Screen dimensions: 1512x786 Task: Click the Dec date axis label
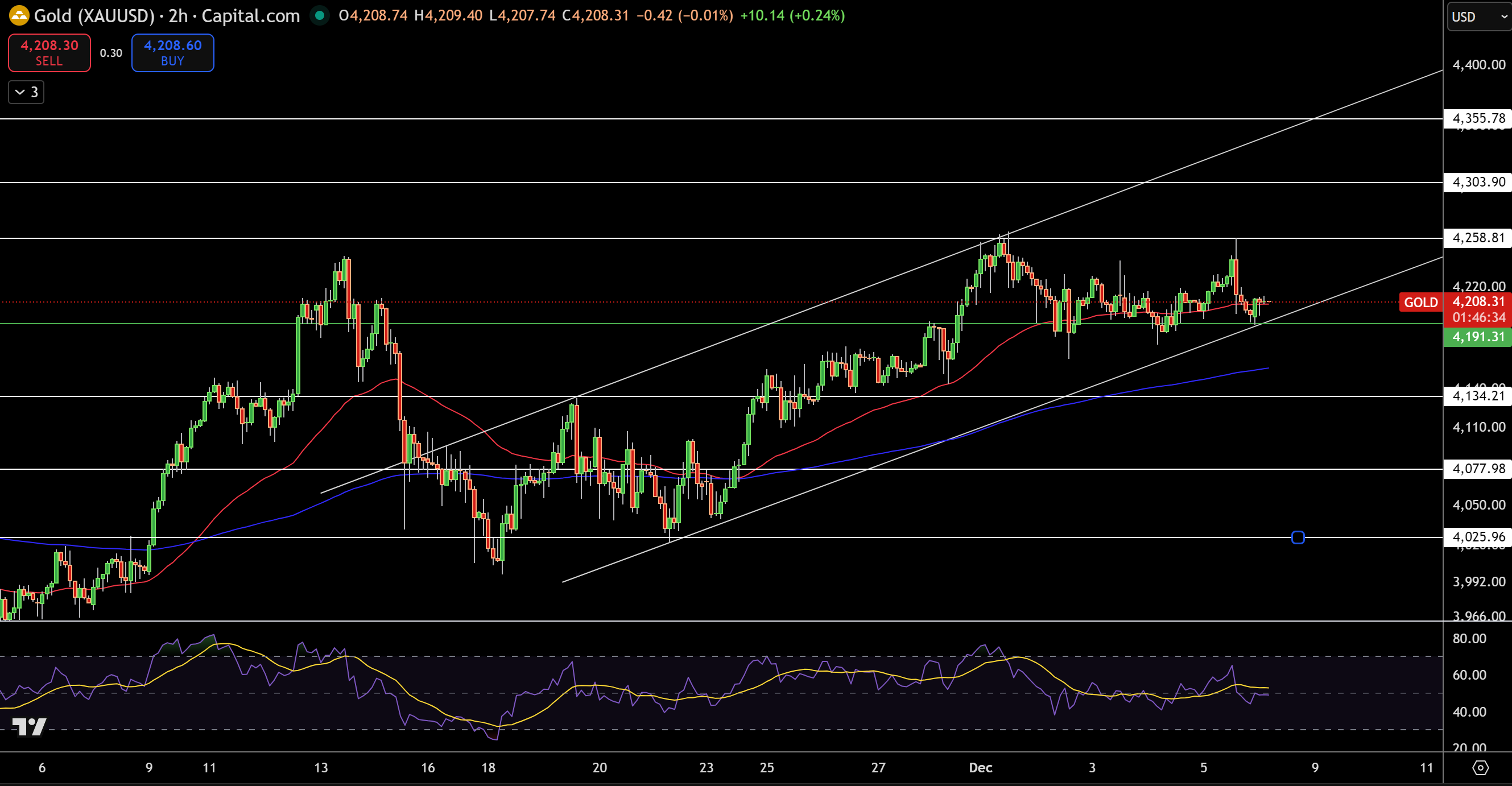point(980,767)
